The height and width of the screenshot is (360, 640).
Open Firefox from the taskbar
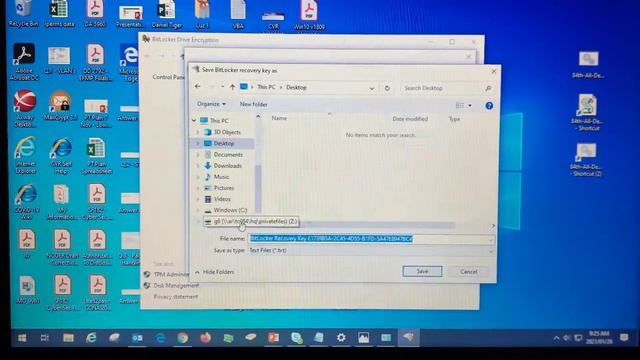point(205,338)
